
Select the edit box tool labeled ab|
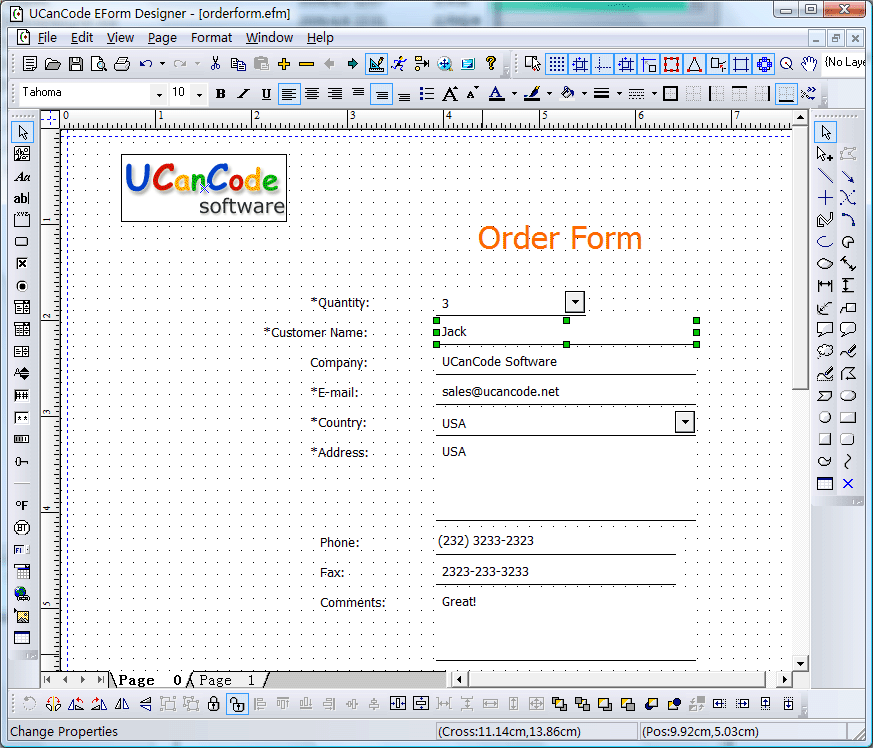click(22, 198)
